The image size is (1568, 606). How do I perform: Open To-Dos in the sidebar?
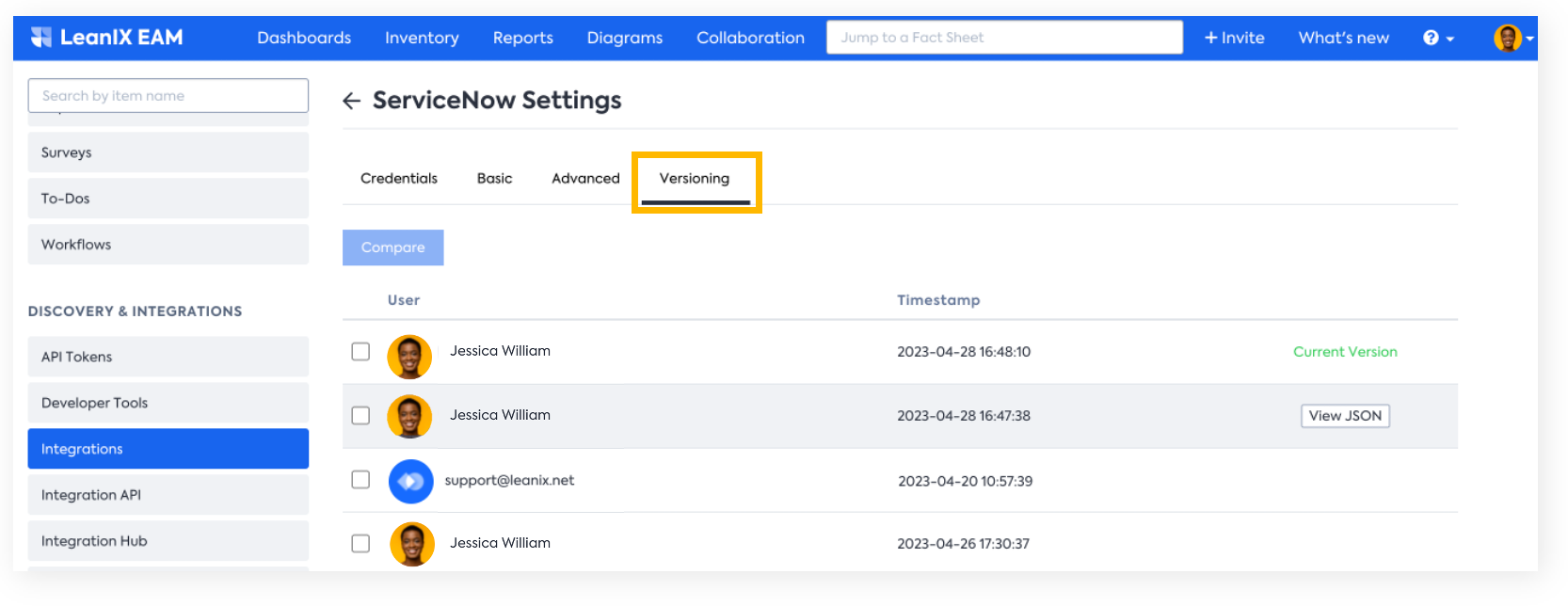pos(168,199)
